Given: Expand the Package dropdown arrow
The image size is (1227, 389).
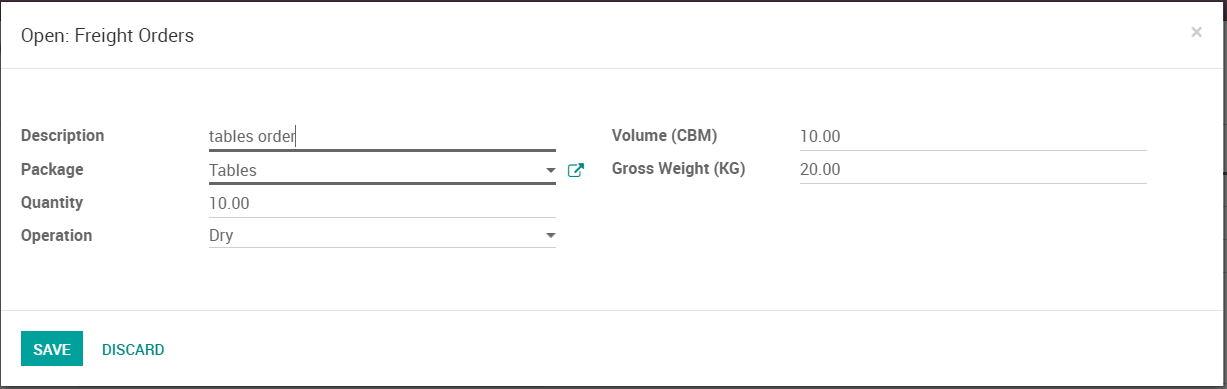Looking at the screenshot, I should click(x=550, y=171).
